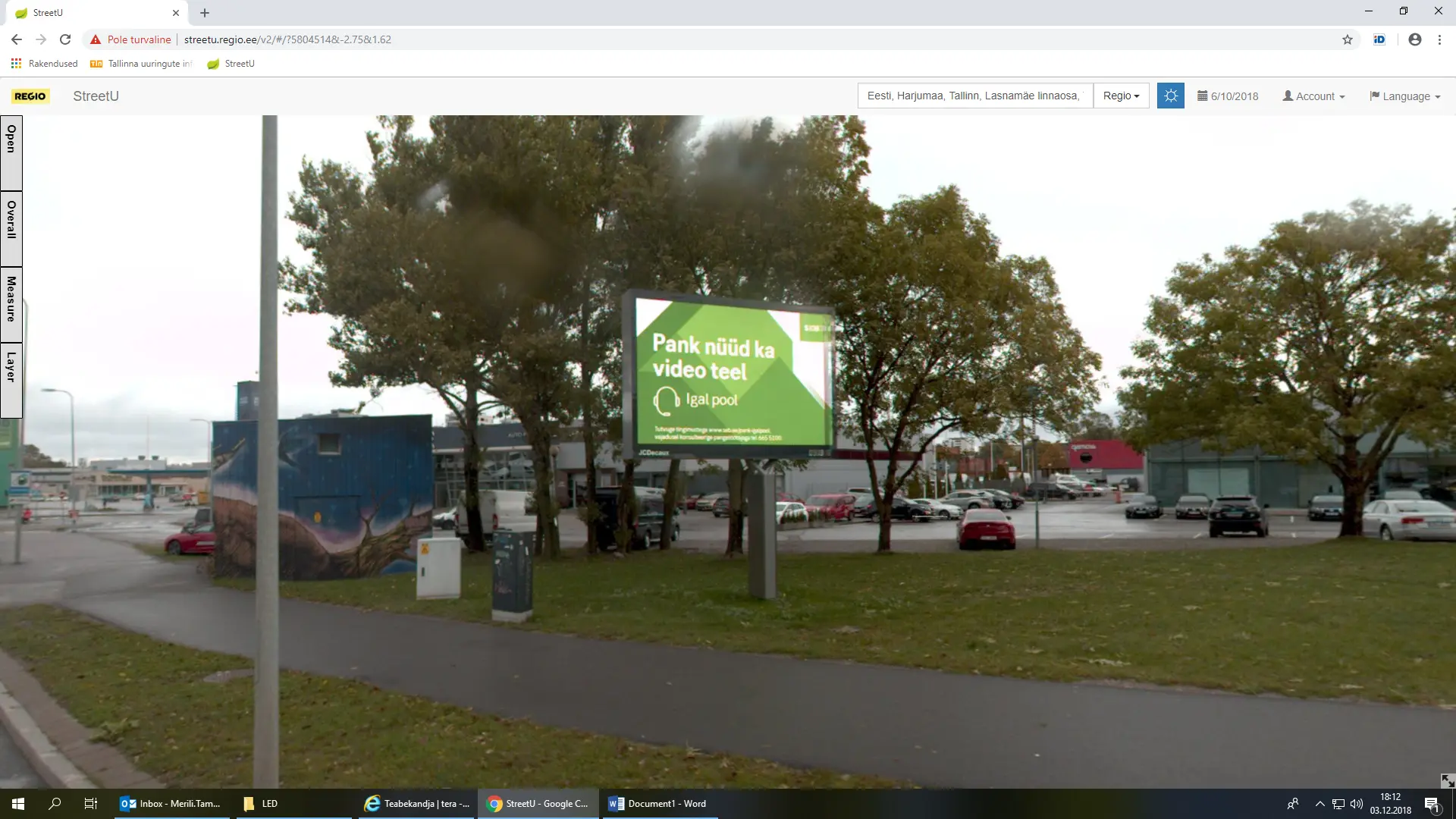Click the 6/10/2018 date button
Viewport: 1456px width, 819px height.
[1228, 96]
